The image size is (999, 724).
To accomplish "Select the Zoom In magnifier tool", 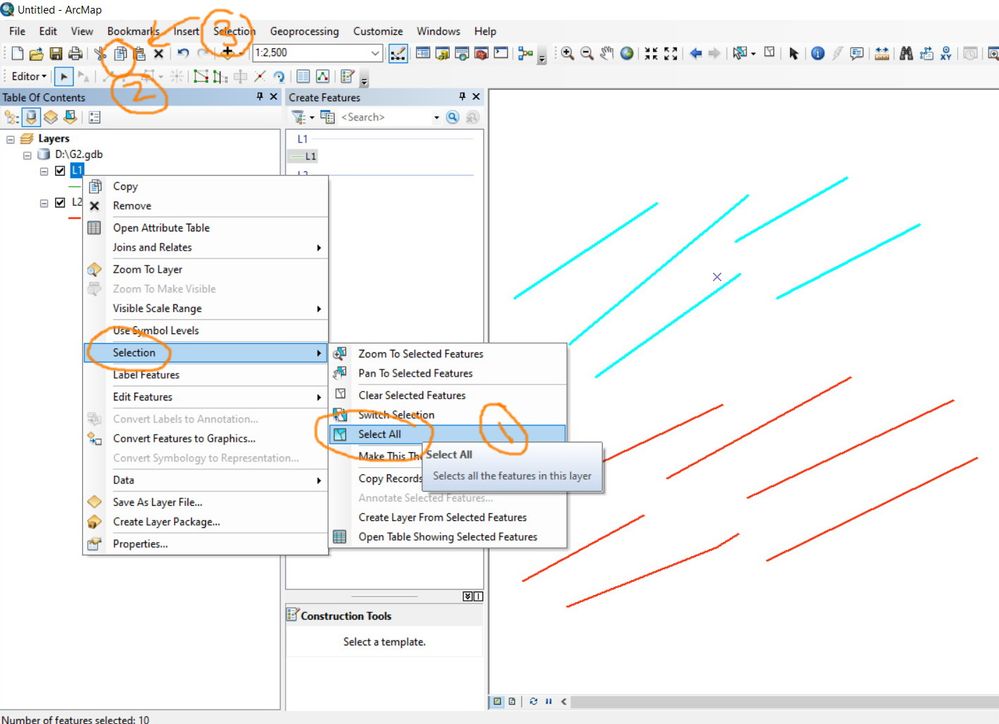I will click(x=567, y=54).
